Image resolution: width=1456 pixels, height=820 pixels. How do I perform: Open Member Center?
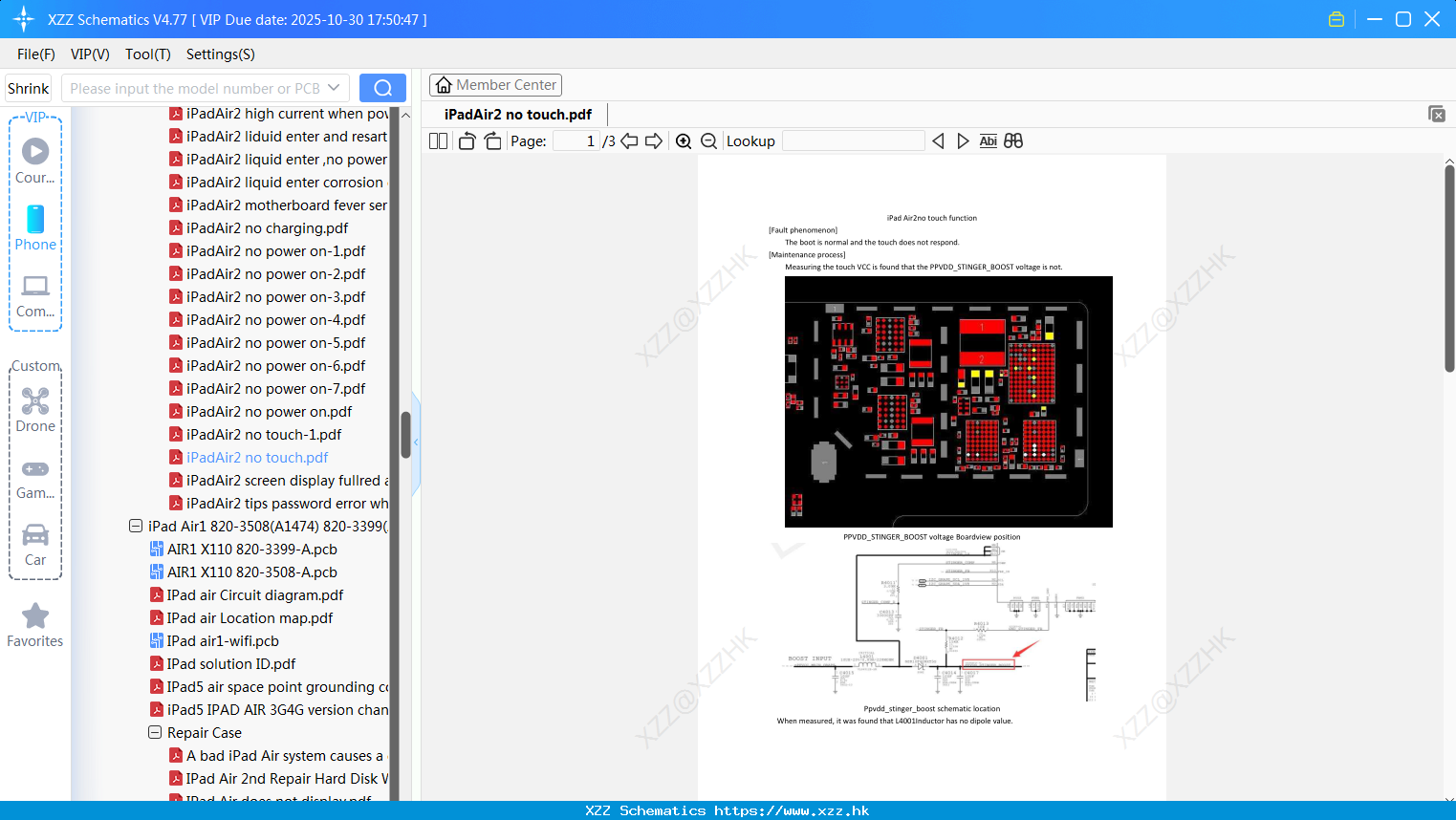click(495, 85)
